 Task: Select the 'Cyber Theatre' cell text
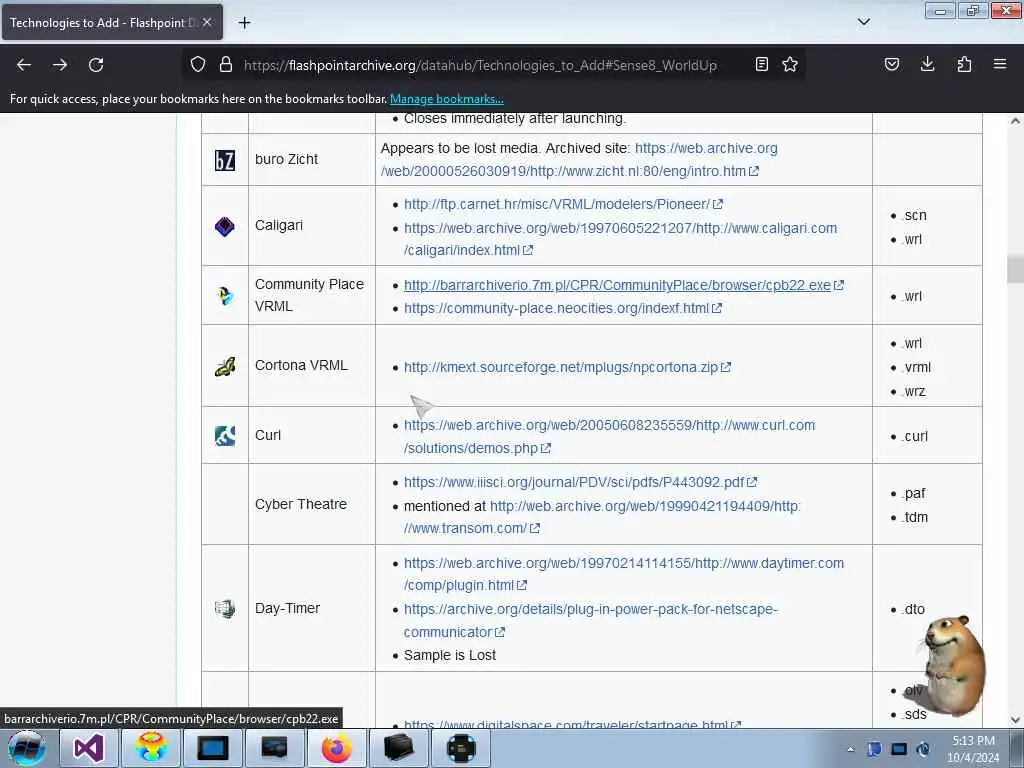[x=300, y=504]
